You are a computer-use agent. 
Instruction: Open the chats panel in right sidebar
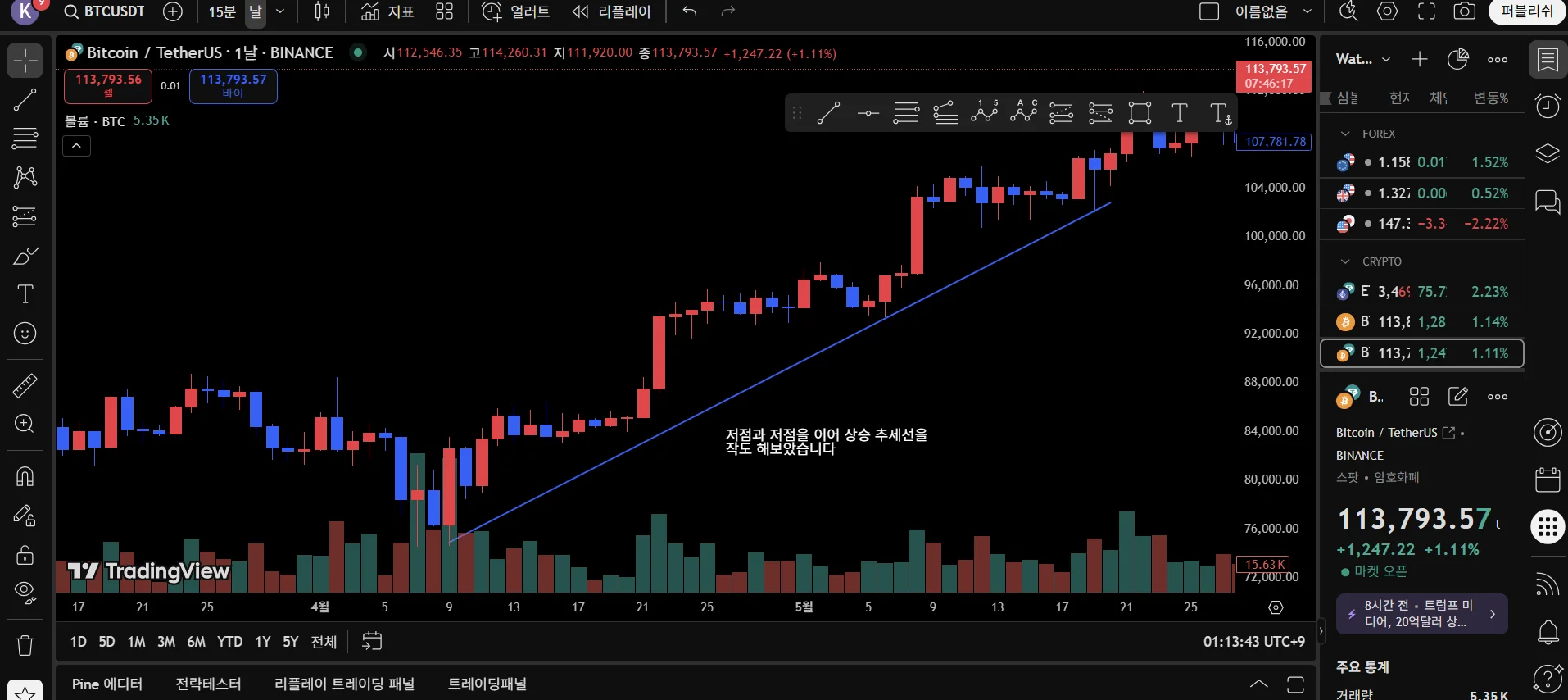click(1548, 202)
